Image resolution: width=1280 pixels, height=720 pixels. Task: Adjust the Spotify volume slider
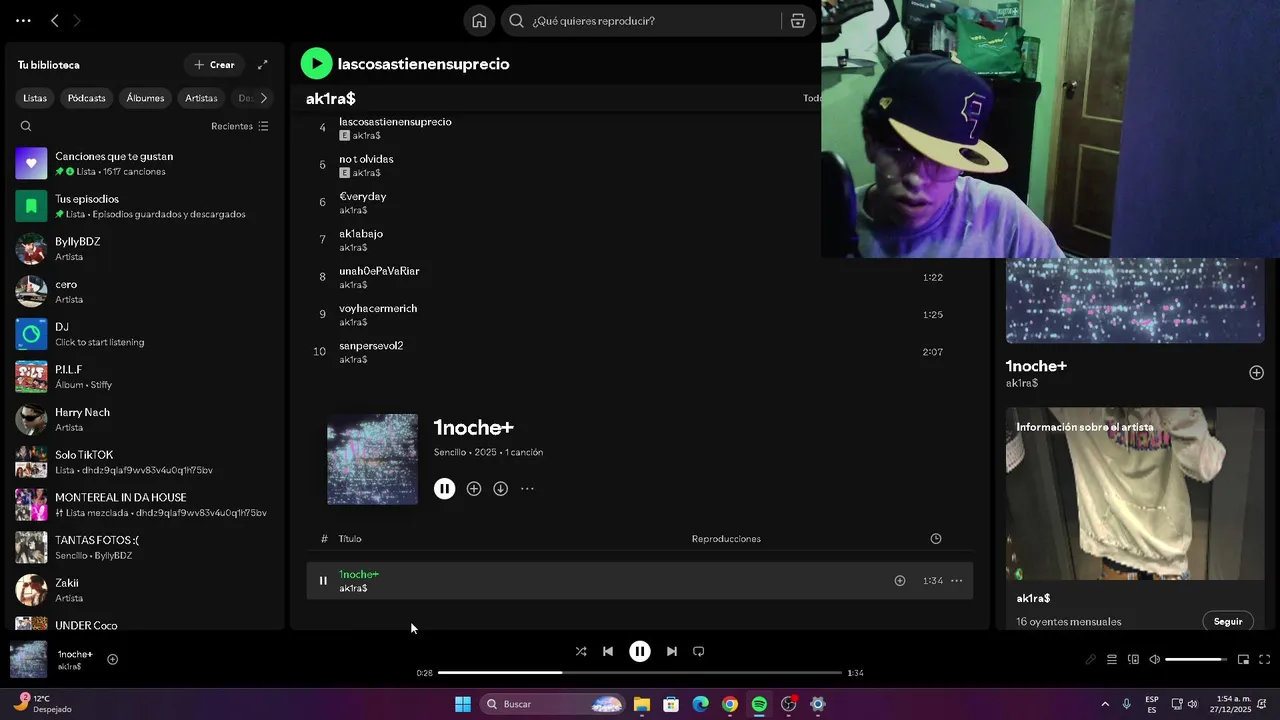pos(1196,660)
